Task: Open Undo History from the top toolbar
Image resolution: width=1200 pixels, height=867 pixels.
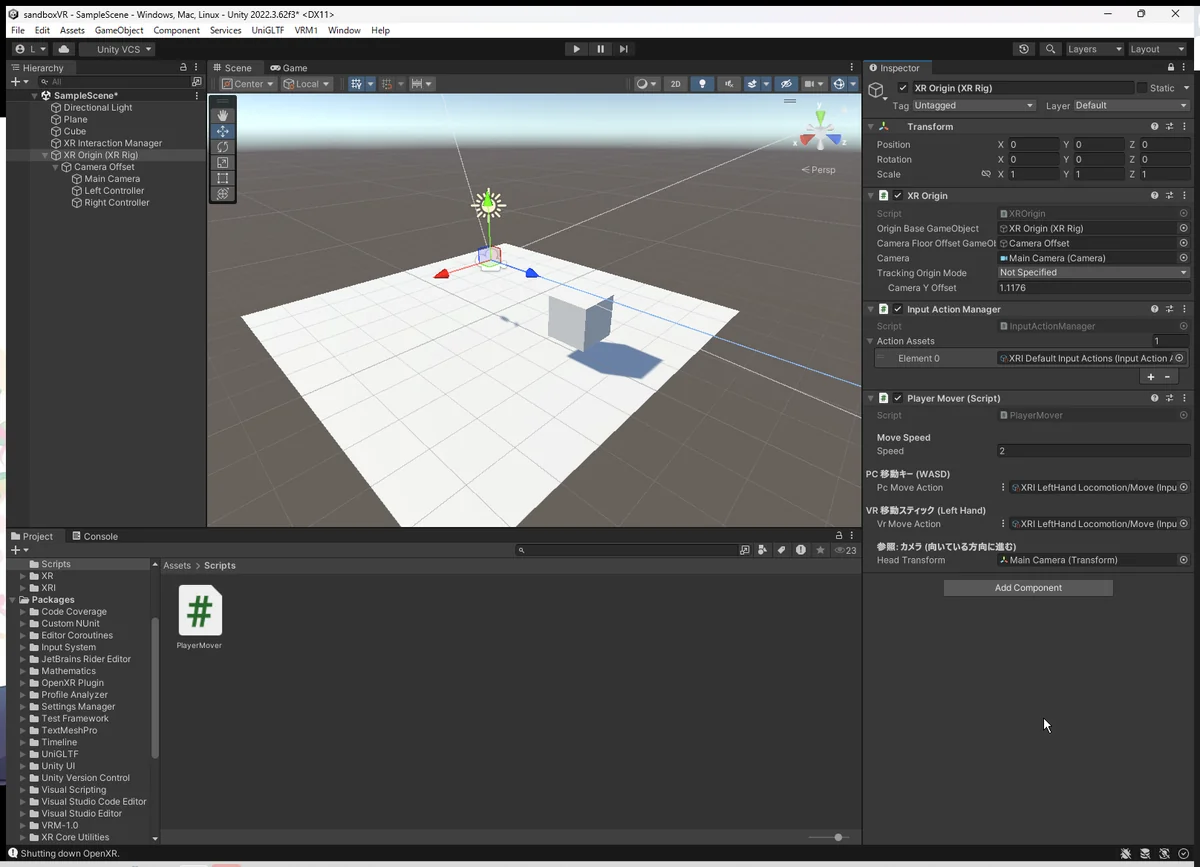Action: click(x=1023, y=49)
